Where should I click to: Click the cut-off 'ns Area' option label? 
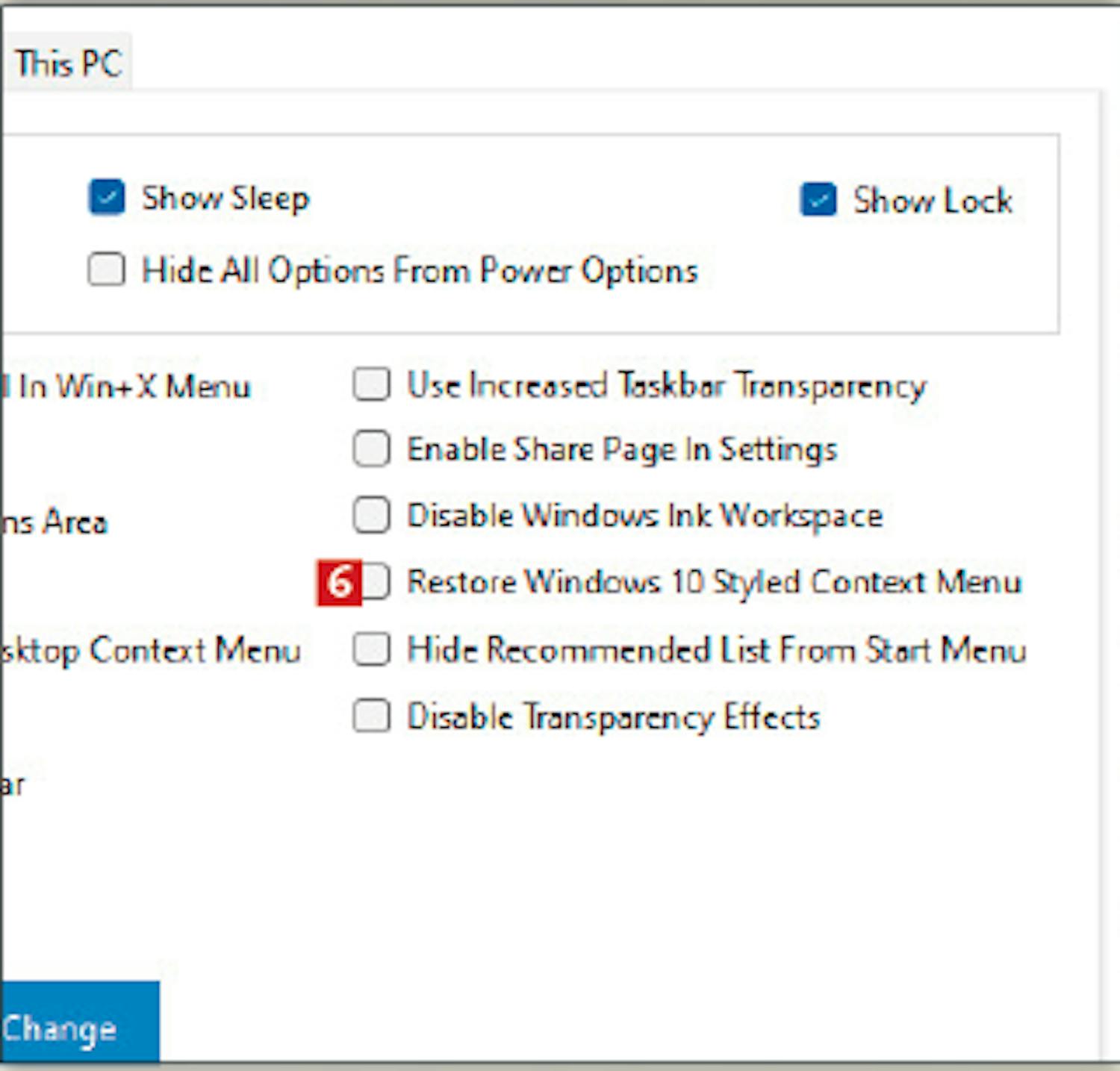tap(55, 522)
